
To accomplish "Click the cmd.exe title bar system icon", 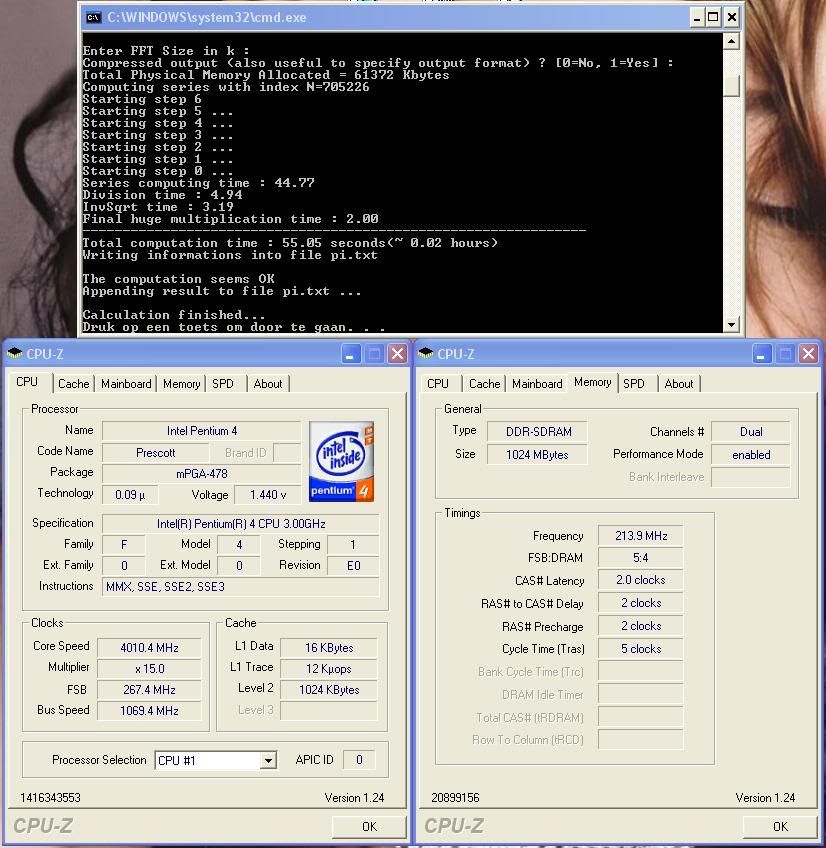I will 93,17.
